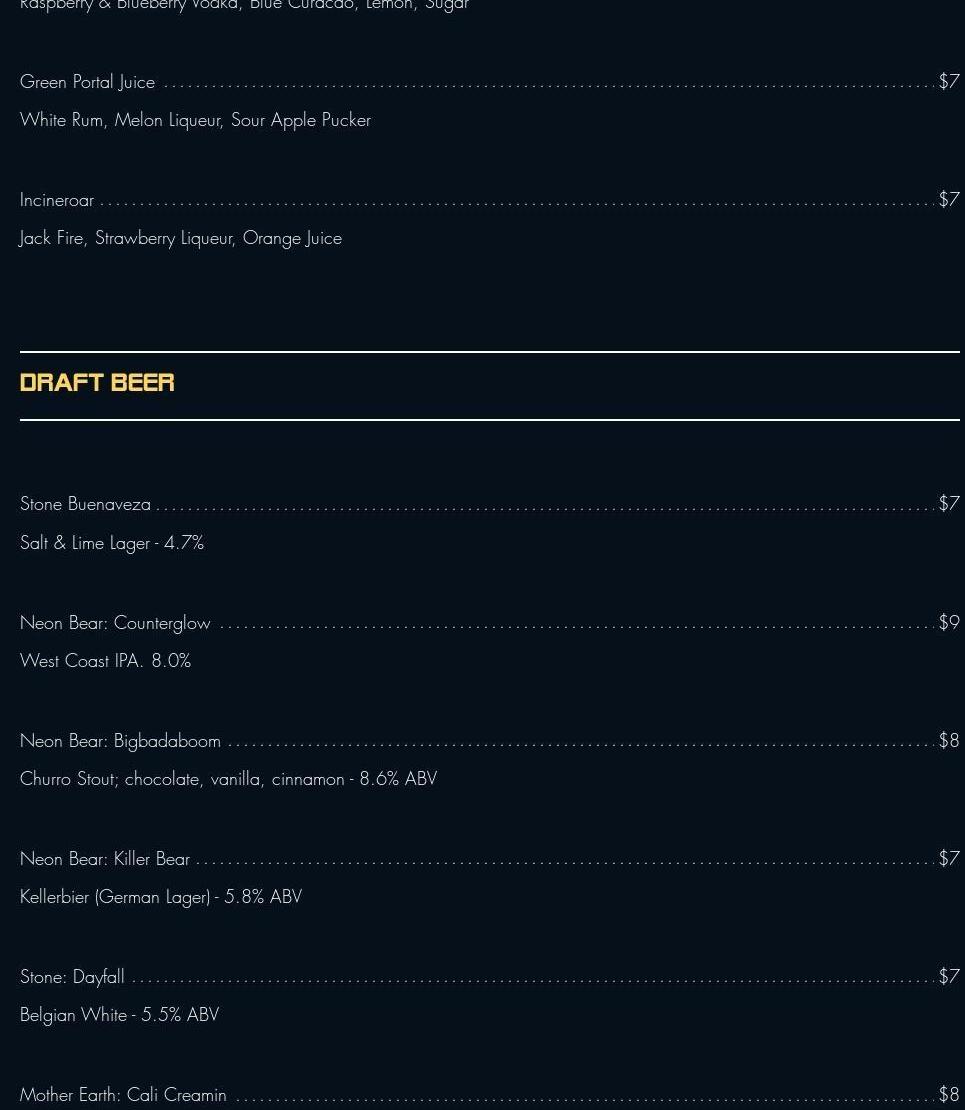Click the $8 price for Bigbadaboom
This screenshot has height=1110, width=965.
click(x=948, y=741)
